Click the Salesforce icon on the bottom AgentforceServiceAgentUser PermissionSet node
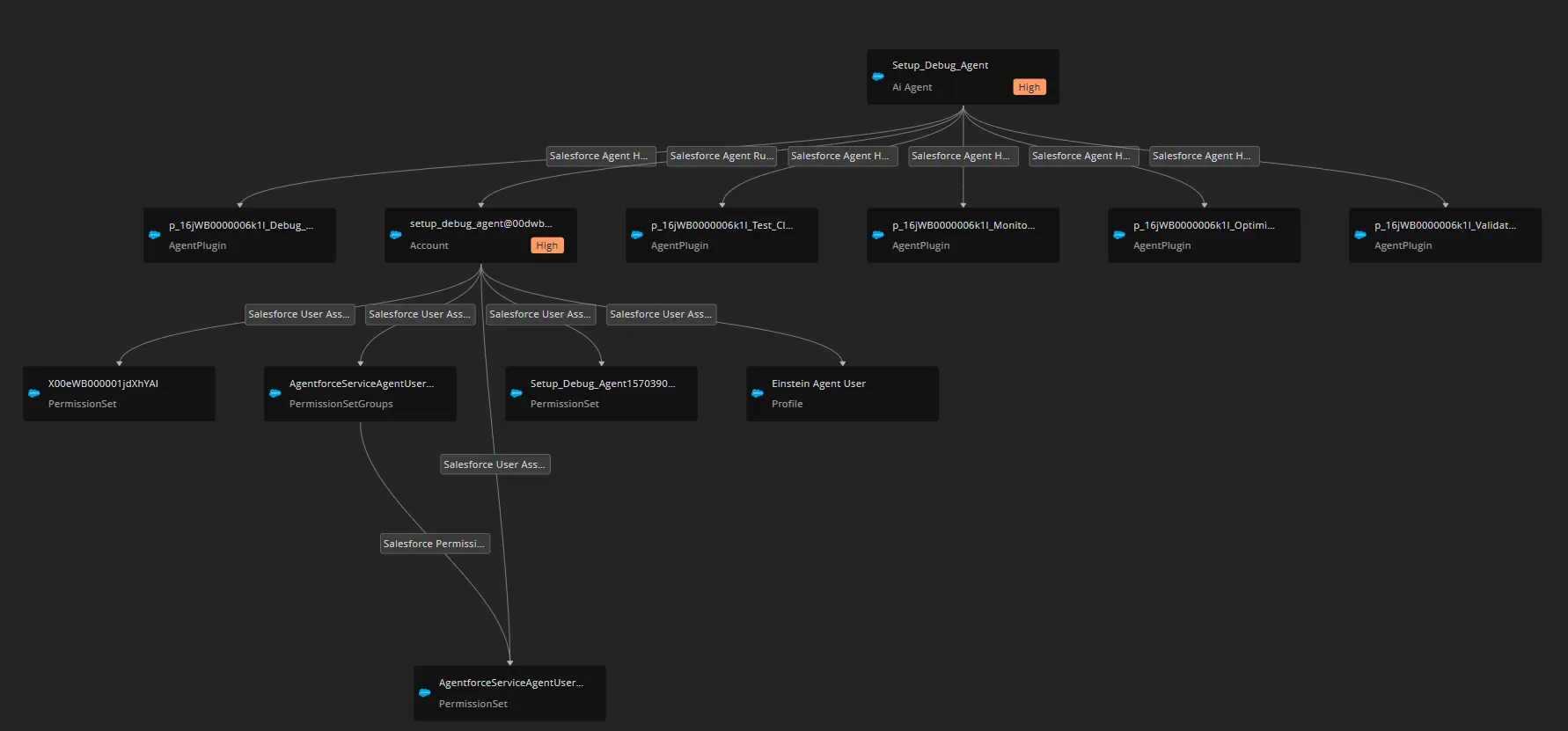 pyautogui.click(x=424, y=692)
